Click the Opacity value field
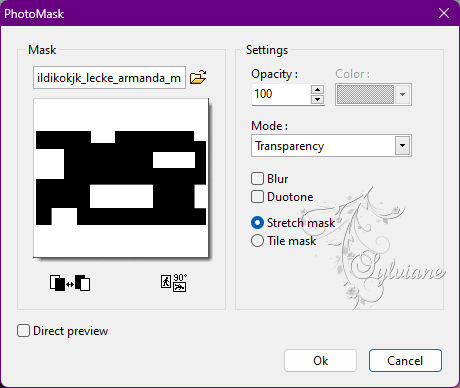This screenshot has width=460, height=388. click(282, 94)
